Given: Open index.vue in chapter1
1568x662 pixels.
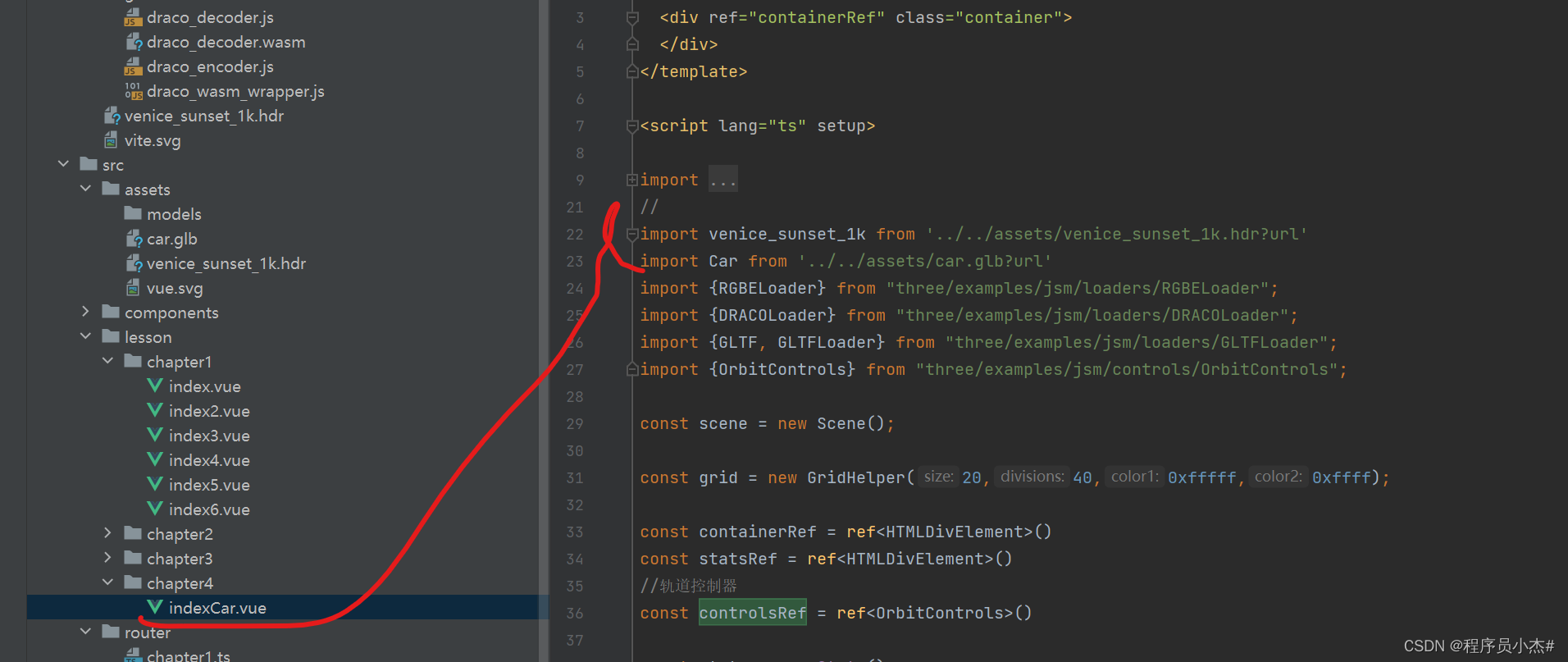Looking at the screenshot, I should point(205,386).
